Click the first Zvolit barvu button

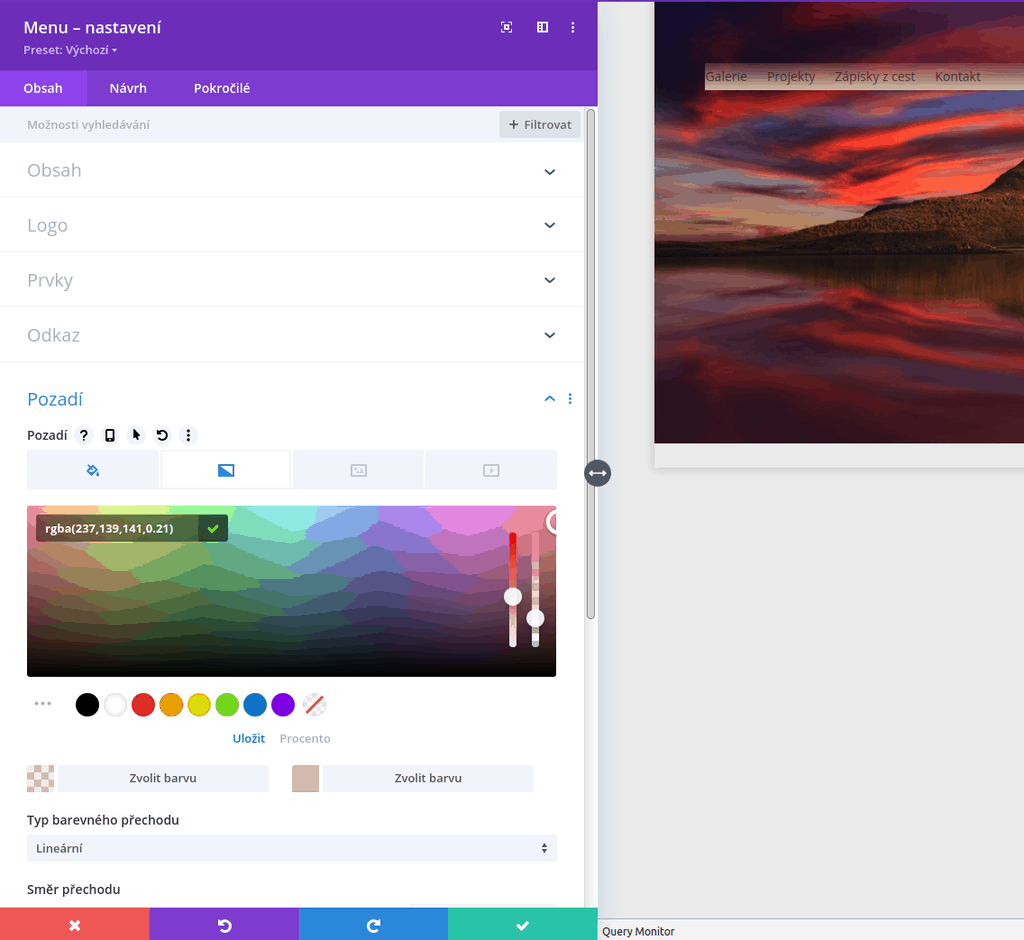point(163,778)
